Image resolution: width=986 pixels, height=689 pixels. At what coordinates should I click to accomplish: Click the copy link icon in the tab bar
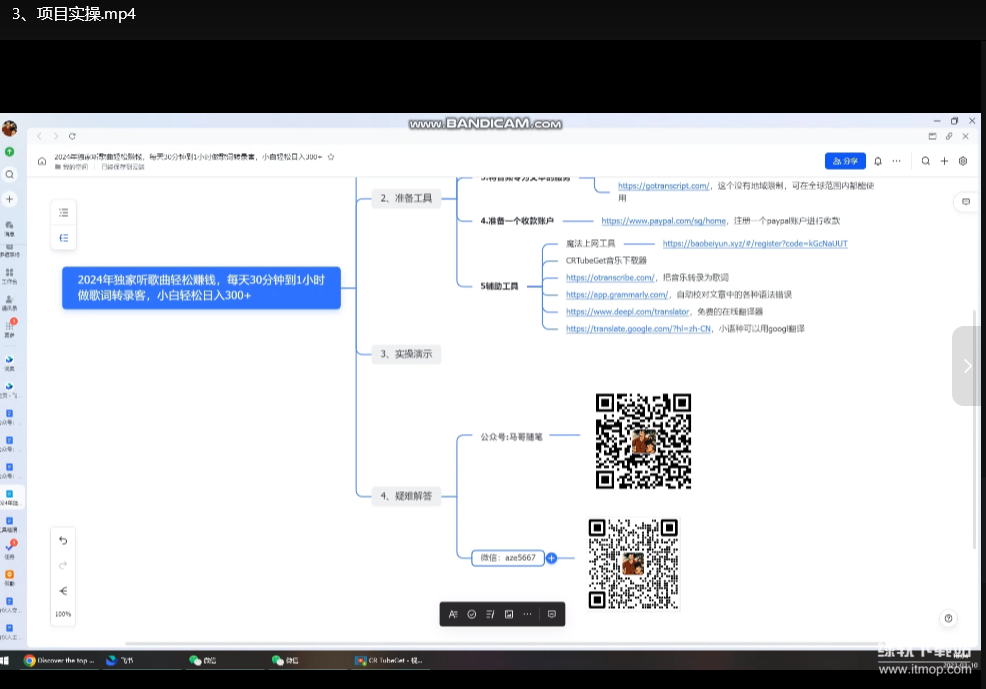pyautogui.click(x=949, y=136)
